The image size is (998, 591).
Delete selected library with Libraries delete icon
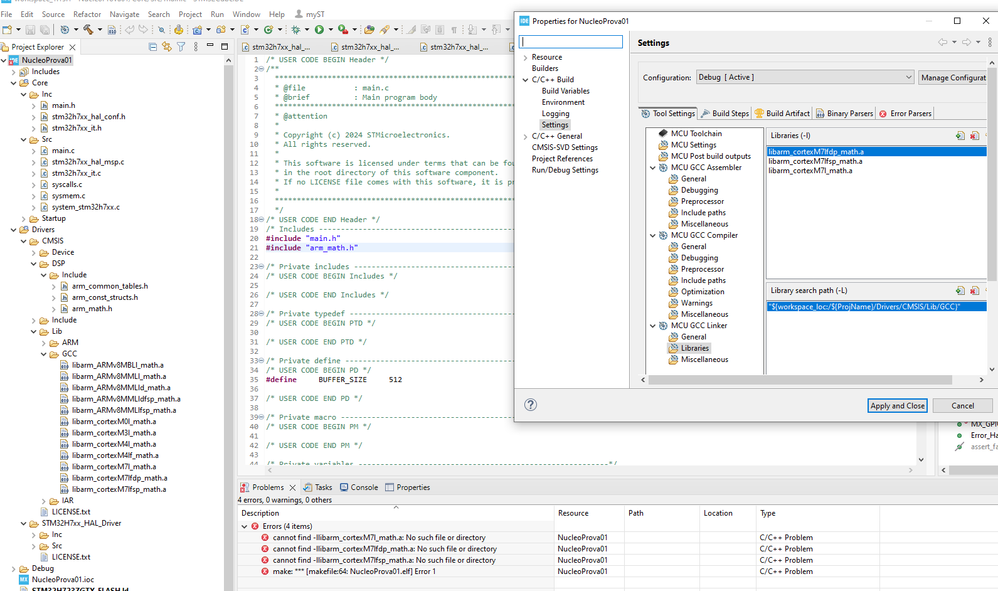974,135
